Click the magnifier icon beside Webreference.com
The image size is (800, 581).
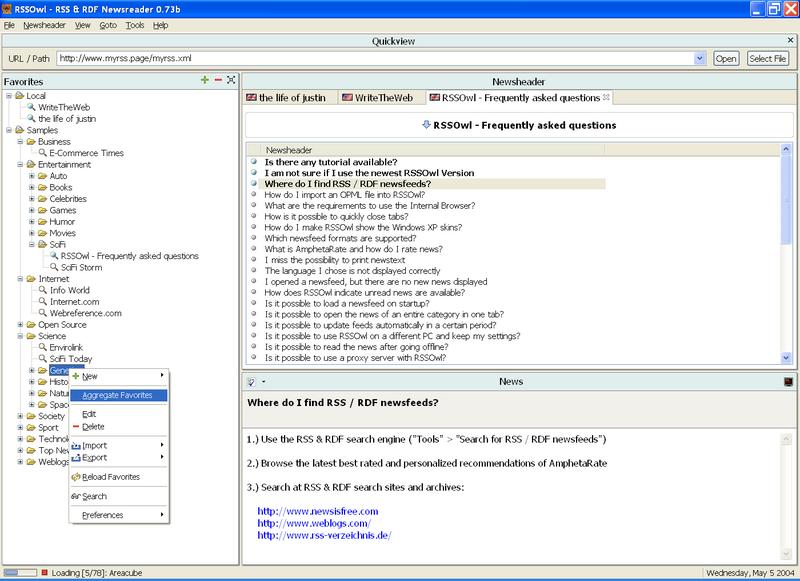[x=43, y=313]
